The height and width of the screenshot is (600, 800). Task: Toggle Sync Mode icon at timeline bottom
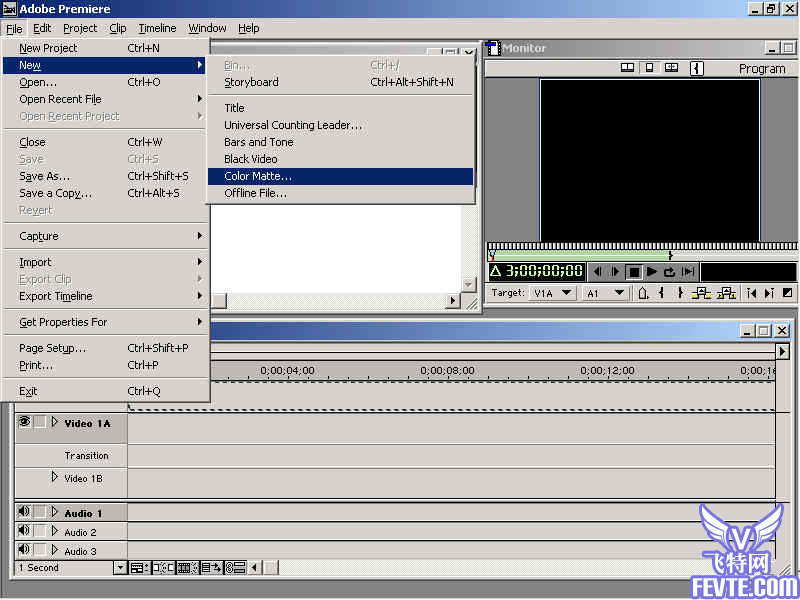click(236, 567)
